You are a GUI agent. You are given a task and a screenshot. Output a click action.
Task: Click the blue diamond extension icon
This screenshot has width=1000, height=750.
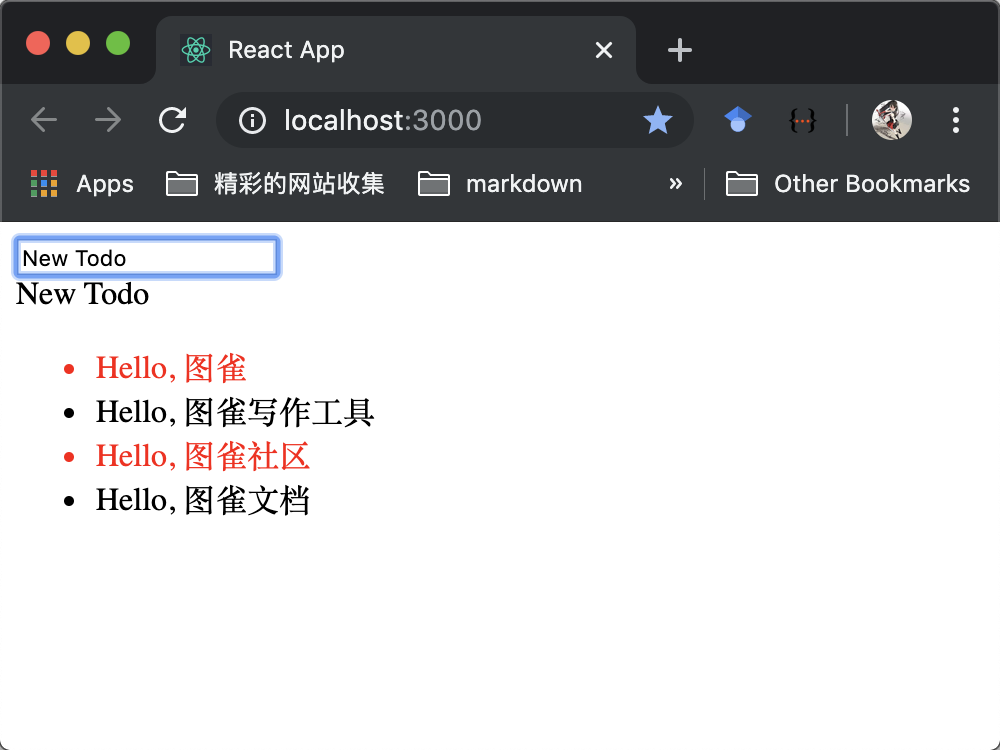tap(737, 119)
